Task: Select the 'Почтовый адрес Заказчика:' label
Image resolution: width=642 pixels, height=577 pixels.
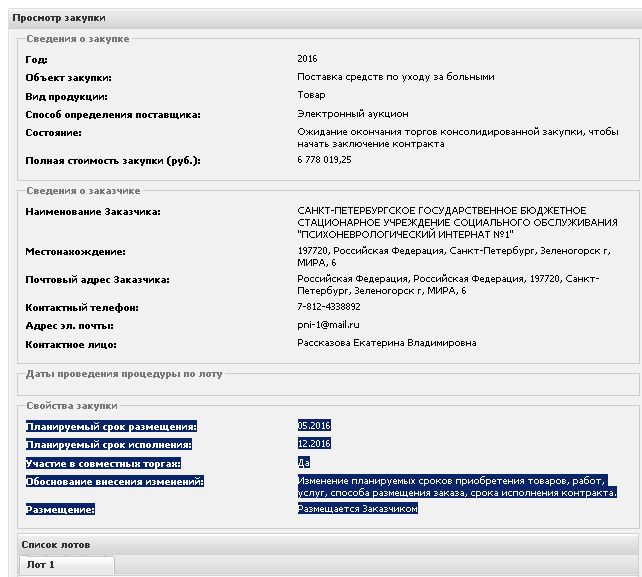Action: click(97, 280)
